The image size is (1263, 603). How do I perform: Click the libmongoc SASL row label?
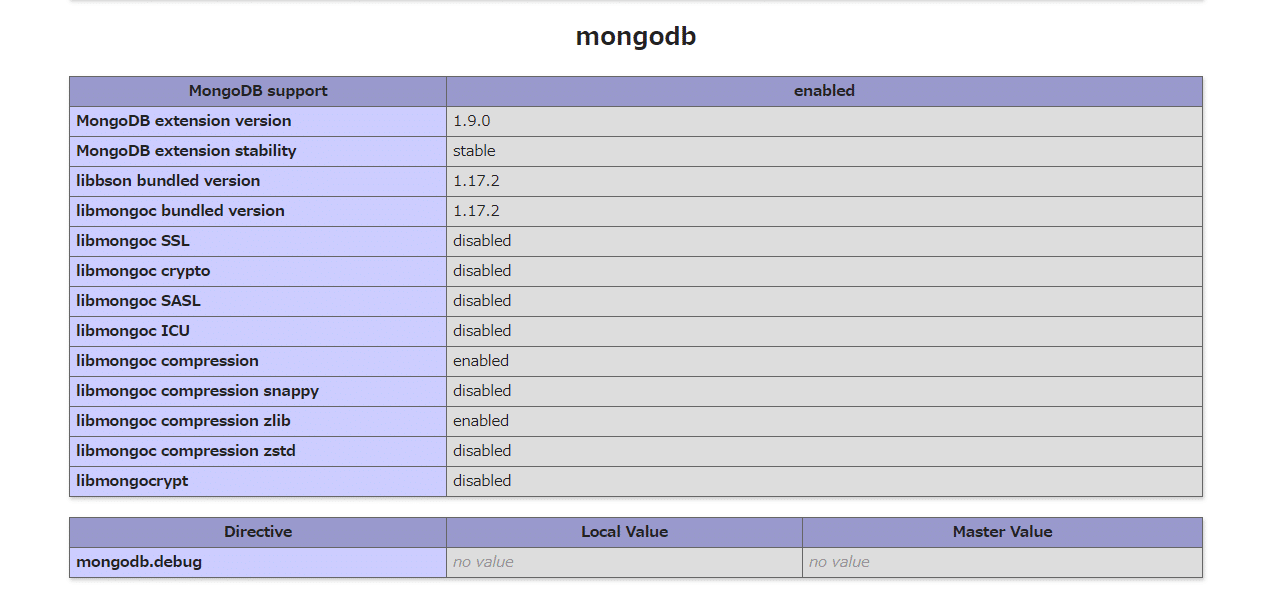point(137,301)
